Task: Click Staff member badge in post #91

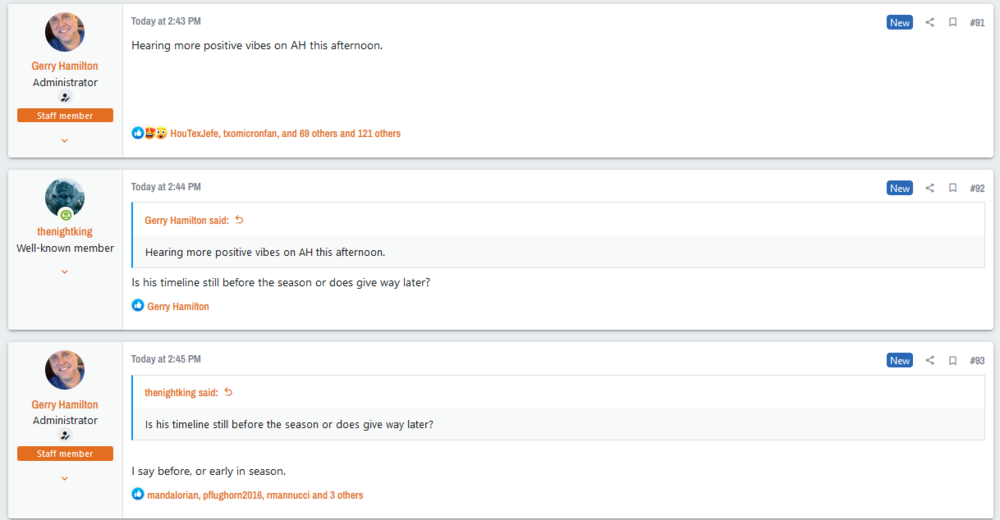Action: (65, 116)
